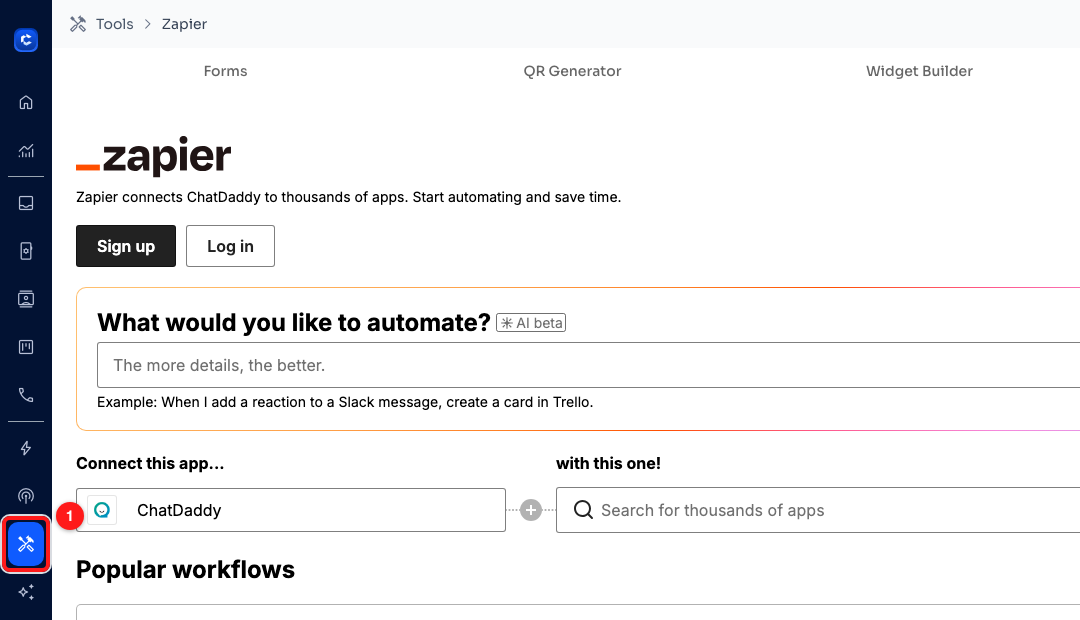Open the calls phone sidebar icon
This screenshot has width=1080, height=620.
pos(25,395)
